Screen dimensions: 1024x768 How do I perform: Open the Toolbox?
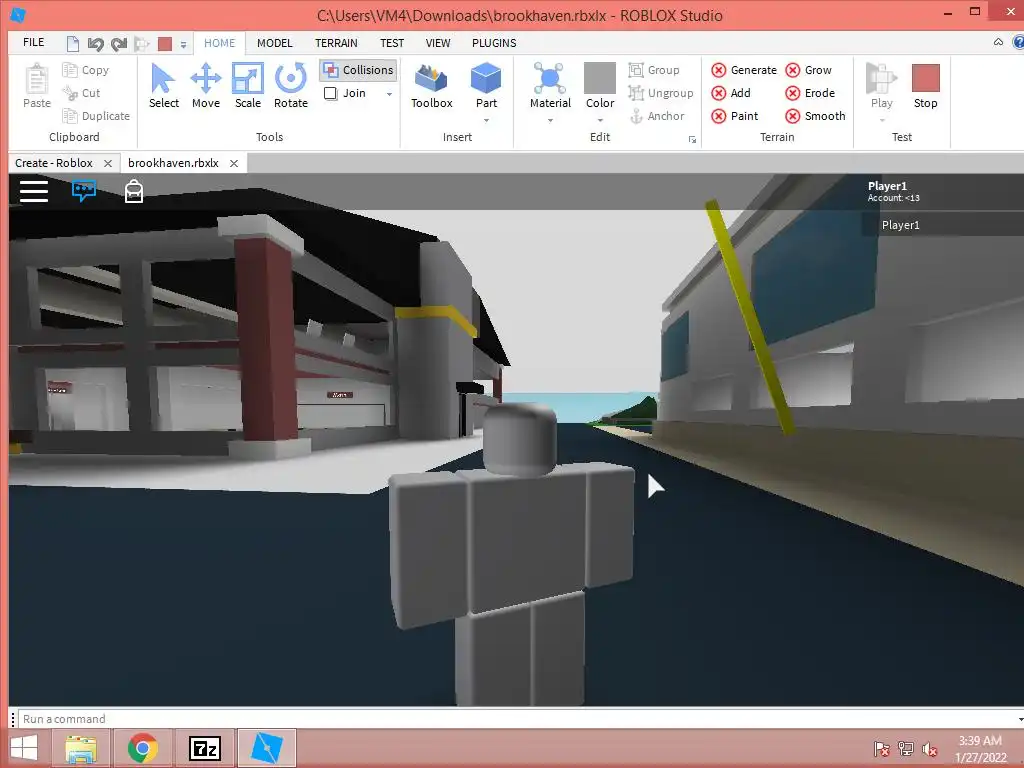432,86
